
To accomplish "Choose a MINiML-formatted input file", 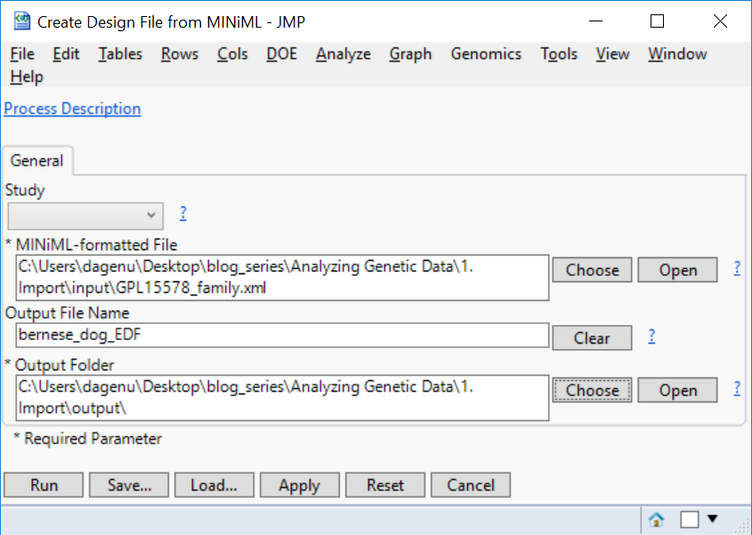I will click(x=592, y=270).
